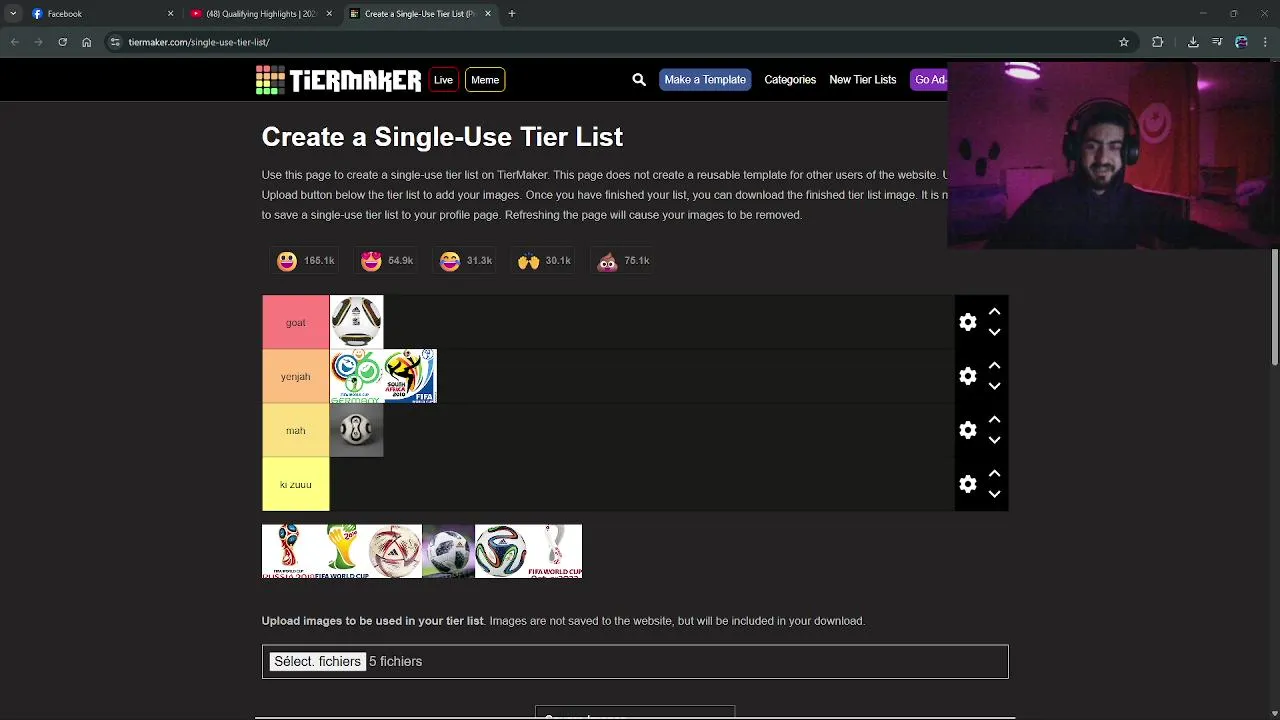Click the Sélect. fichiers upload button
The width and height of the screenshot is (1280, 720).
click(317, 661)
